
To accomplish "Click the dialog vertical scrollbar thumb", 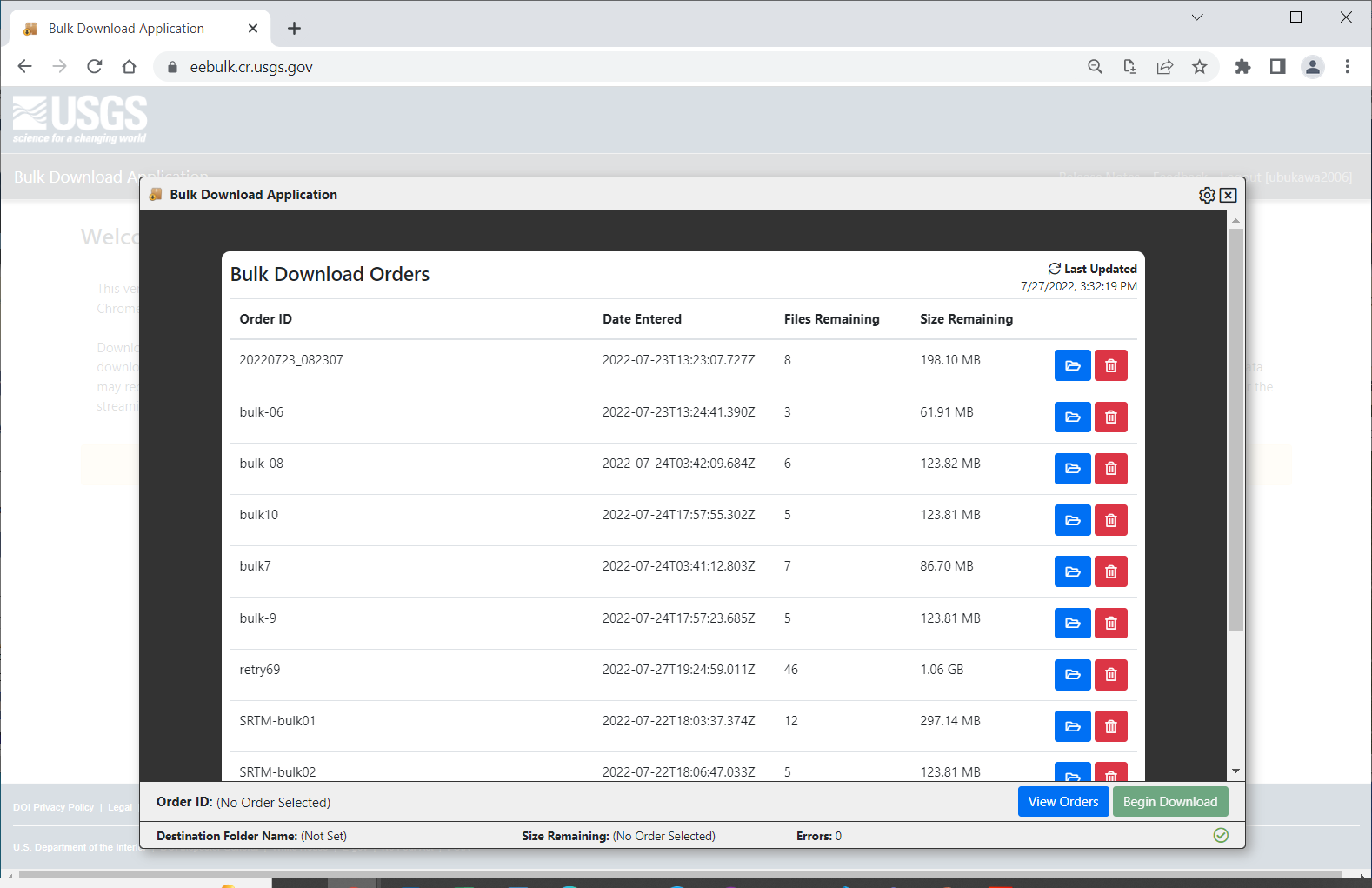I will [1235, 430].
